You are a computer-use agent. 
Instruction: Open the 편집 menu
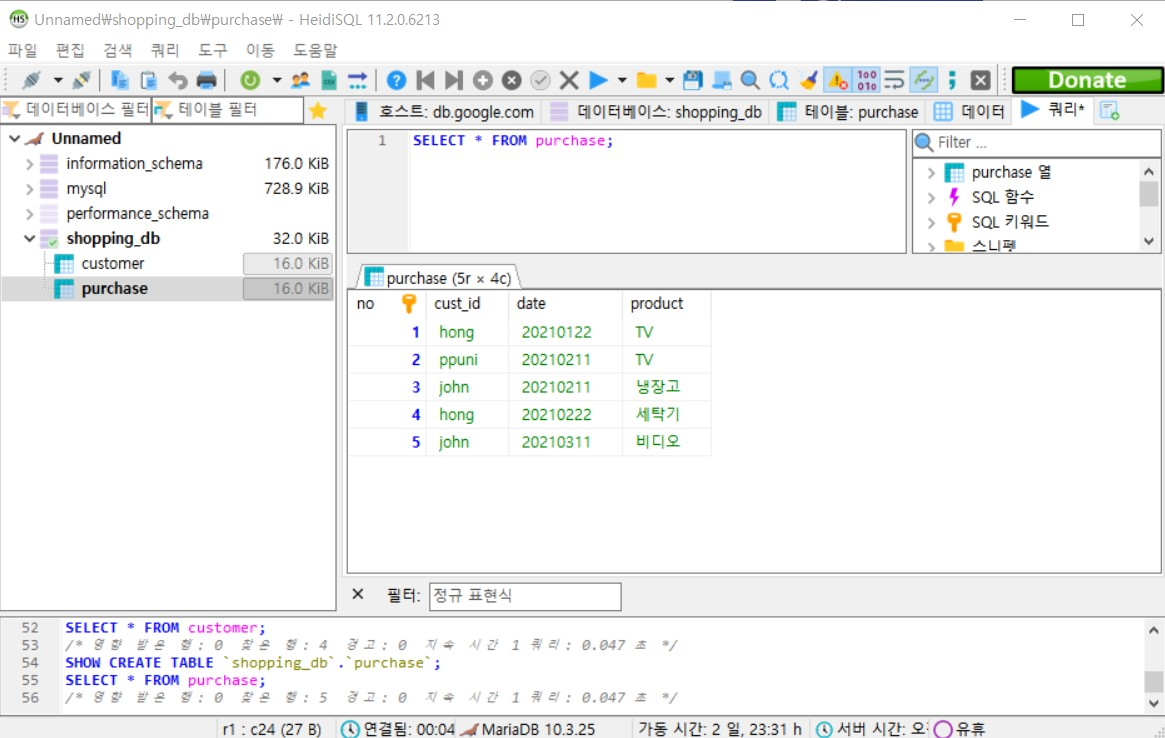point(70,50)
